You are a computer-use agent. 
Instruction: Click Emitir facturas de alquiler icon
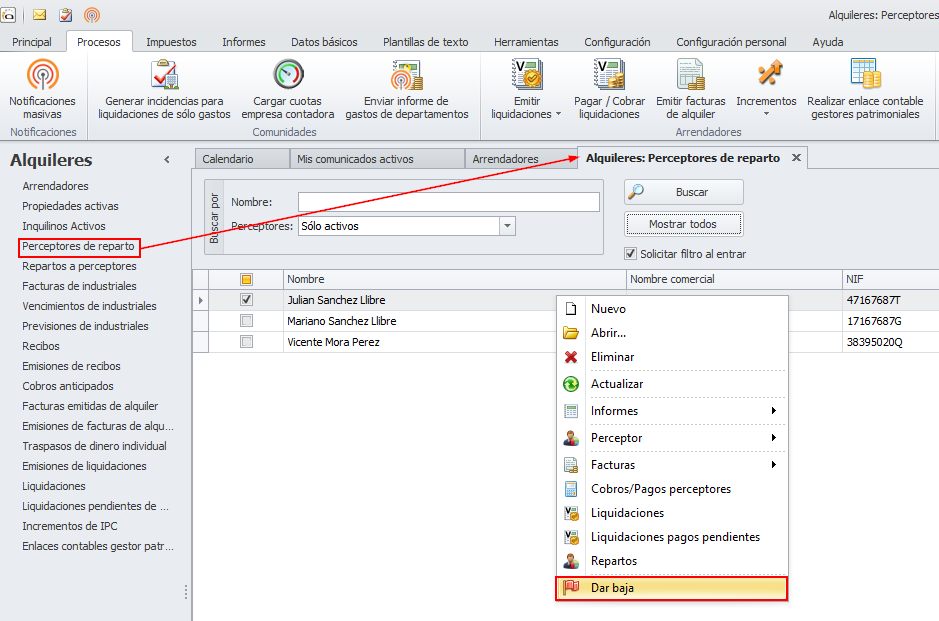(x=690, y=76)
